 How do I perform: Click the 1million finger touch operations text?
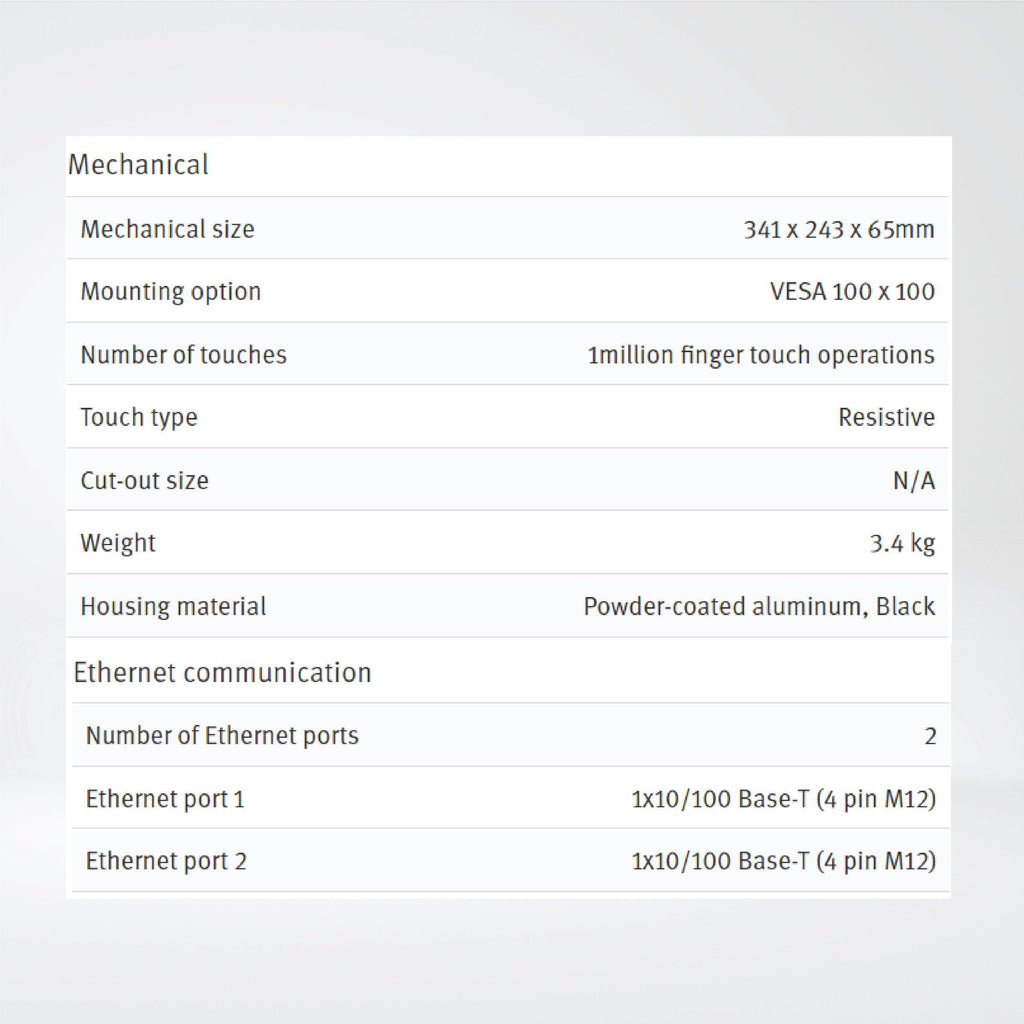761,355
